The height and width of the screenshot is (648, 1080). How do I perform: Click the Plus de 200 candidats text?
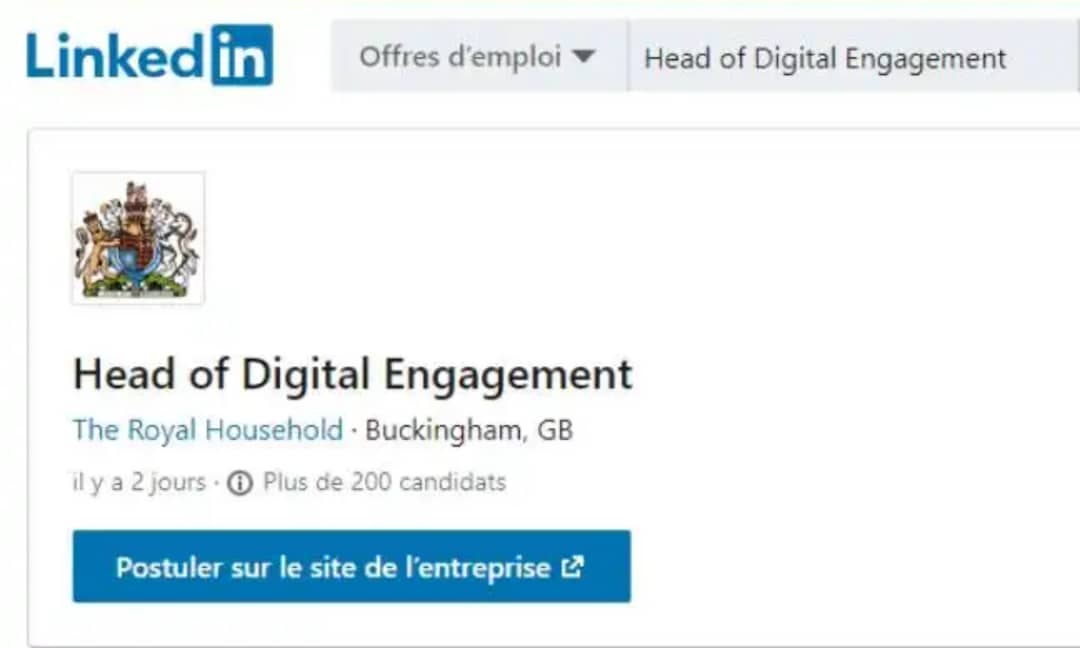pos(384,481)
